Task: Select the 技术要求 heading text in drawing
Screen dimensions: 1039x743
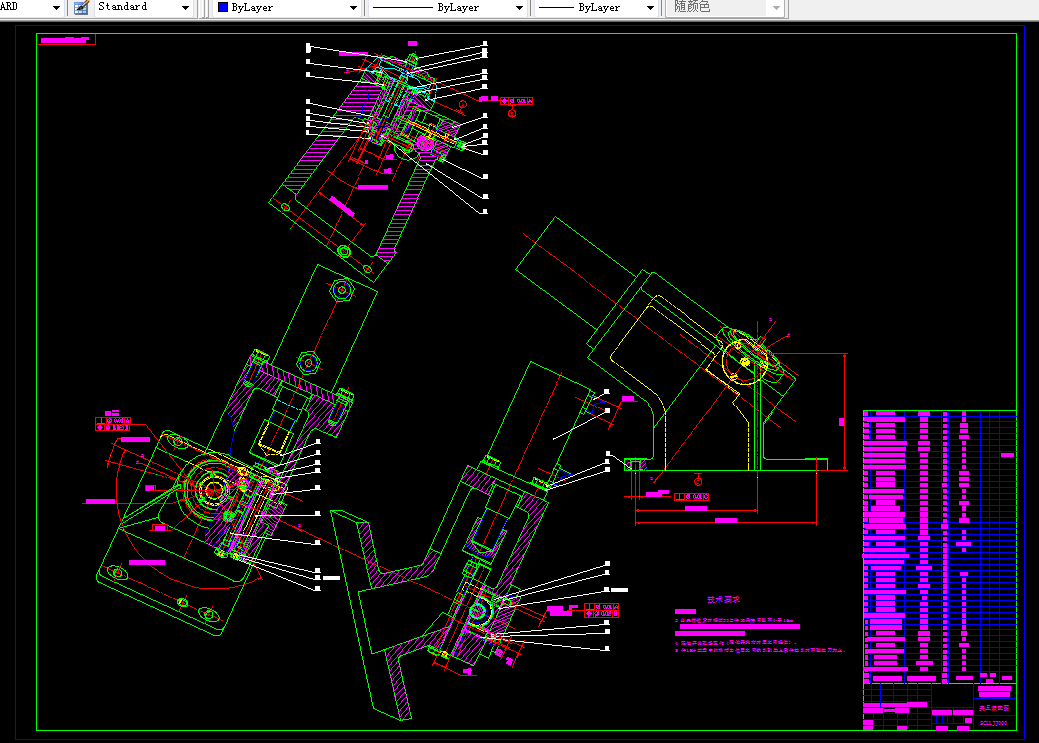Action: click(x=723, y=599)
